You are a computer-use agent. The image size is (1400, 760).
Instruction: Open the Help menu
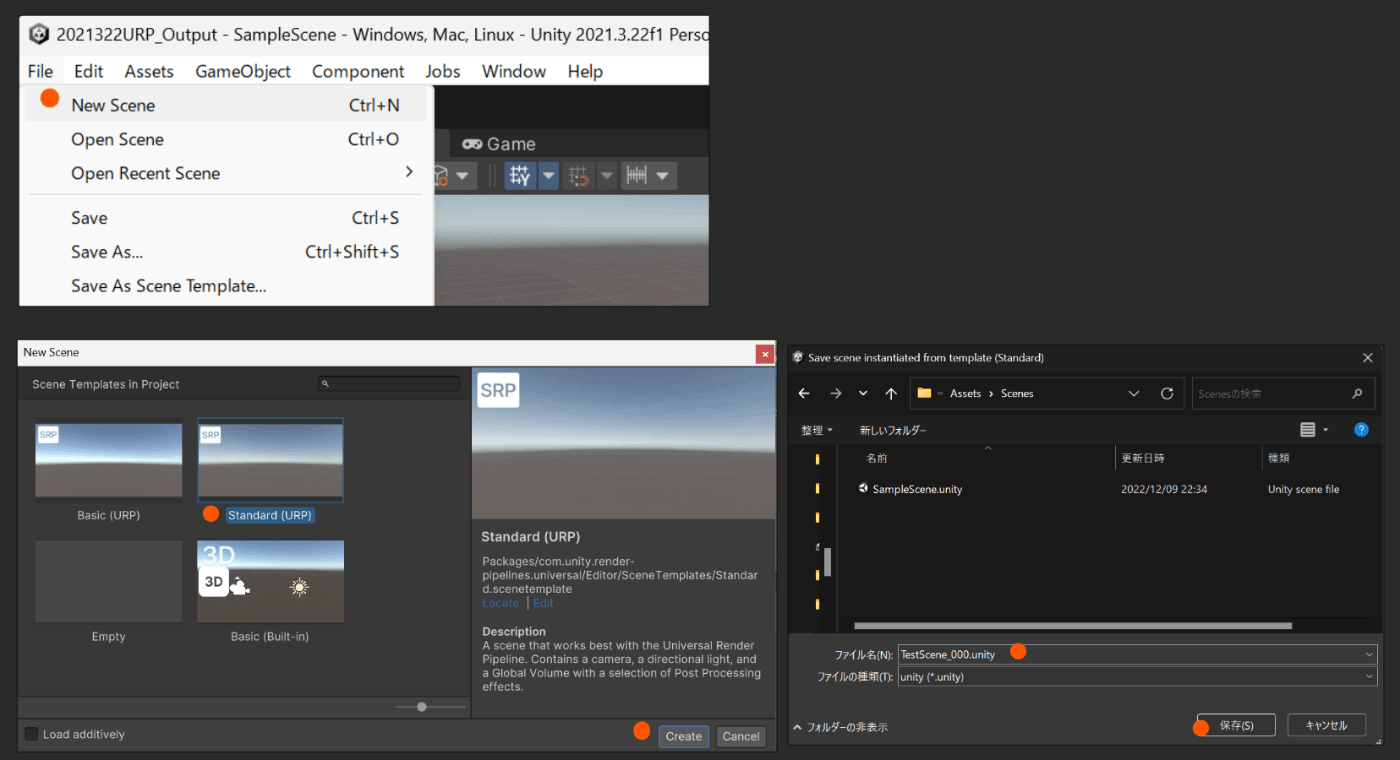click(x=585, y=71)
